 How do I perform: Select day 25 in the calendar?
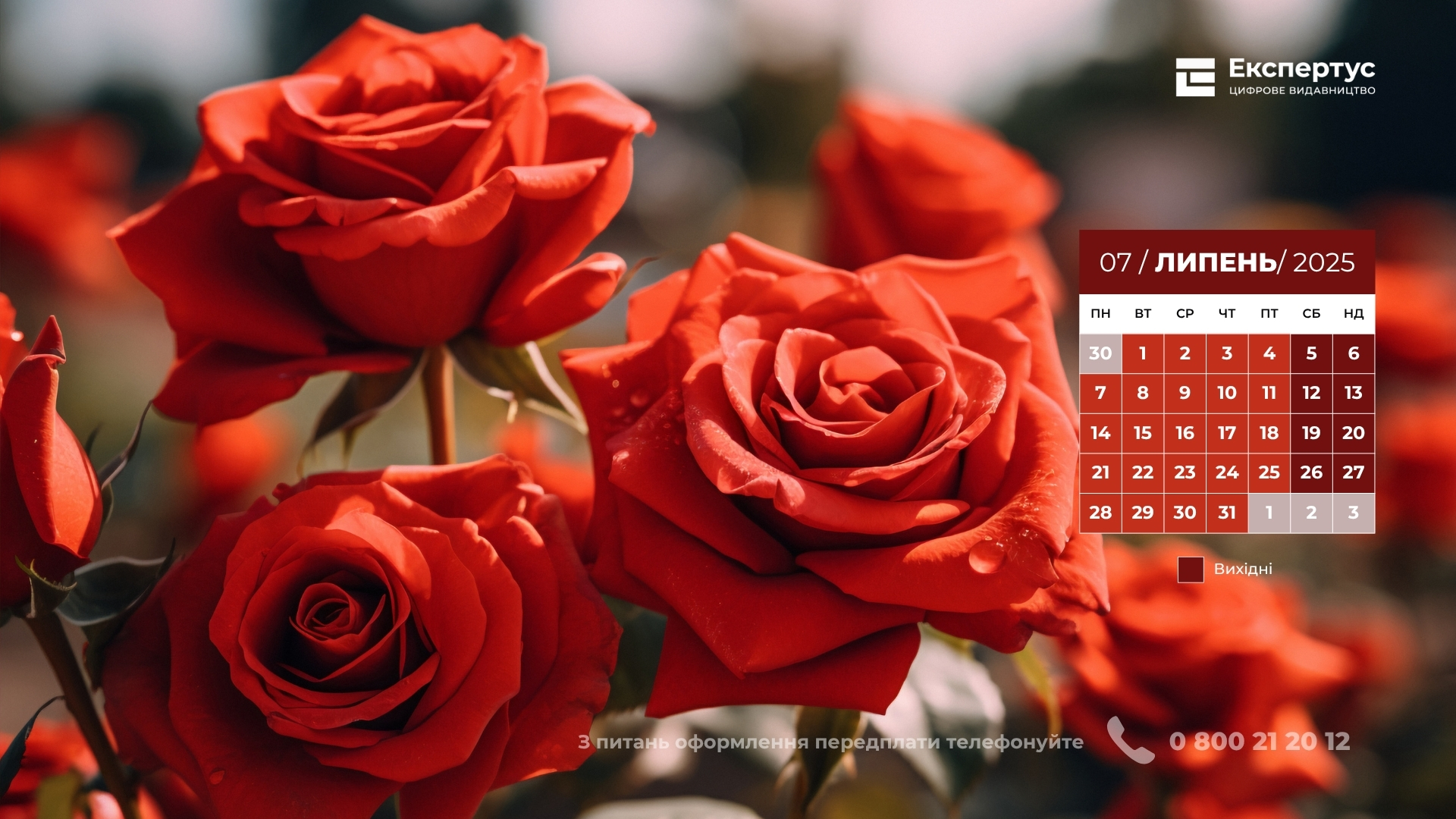(1269, 472)
